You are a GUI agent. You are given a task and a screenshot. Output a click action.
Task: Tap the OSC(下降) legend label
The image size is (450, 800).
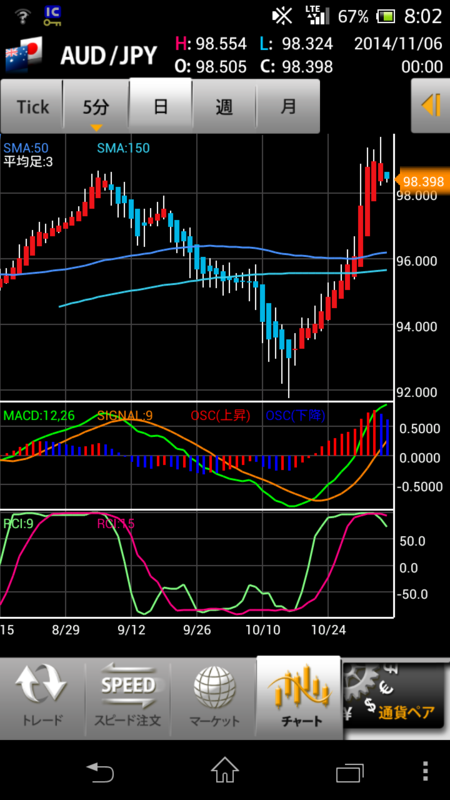(295, 415)
